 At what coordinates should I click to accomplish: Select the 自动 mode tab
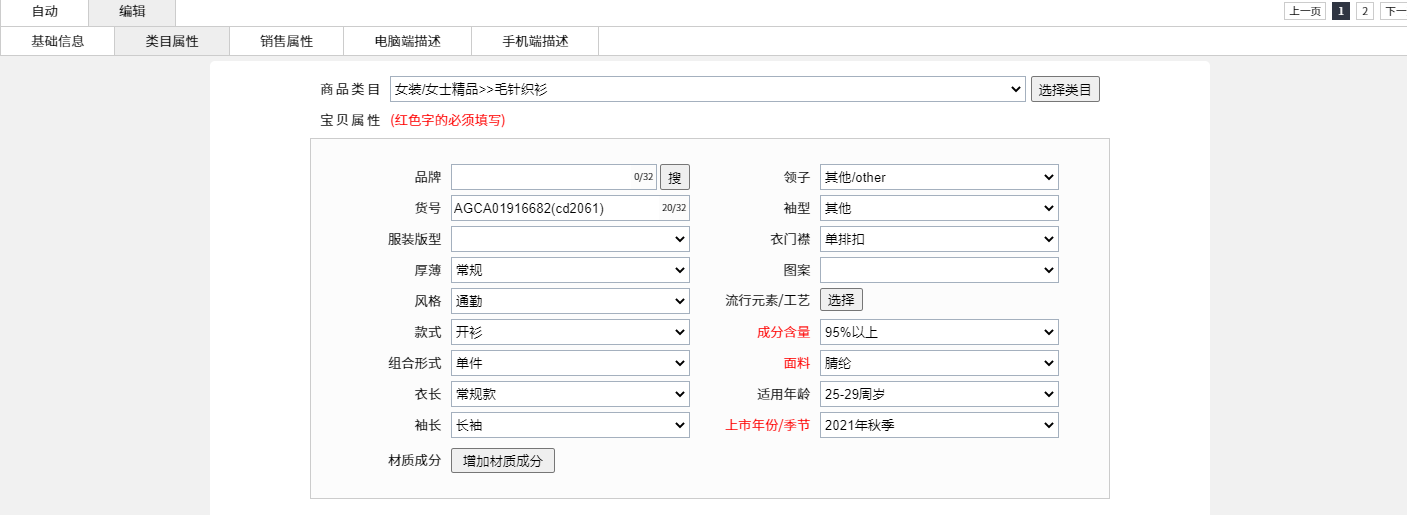(44, 12)
